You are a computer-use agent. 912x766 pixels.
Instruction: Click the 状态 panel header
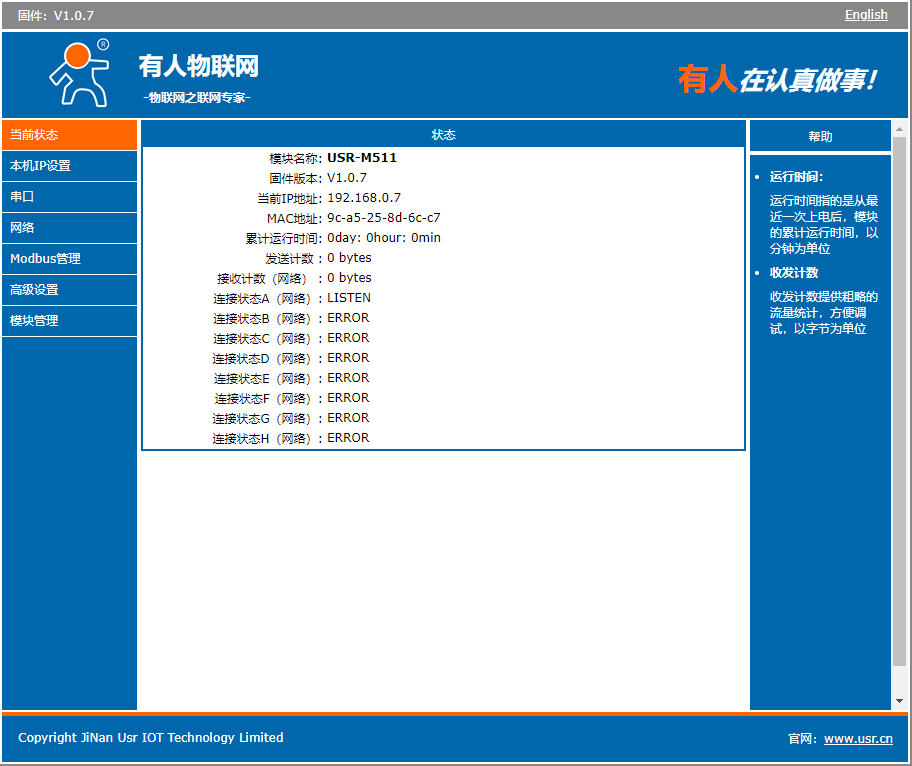coord(444,135)
